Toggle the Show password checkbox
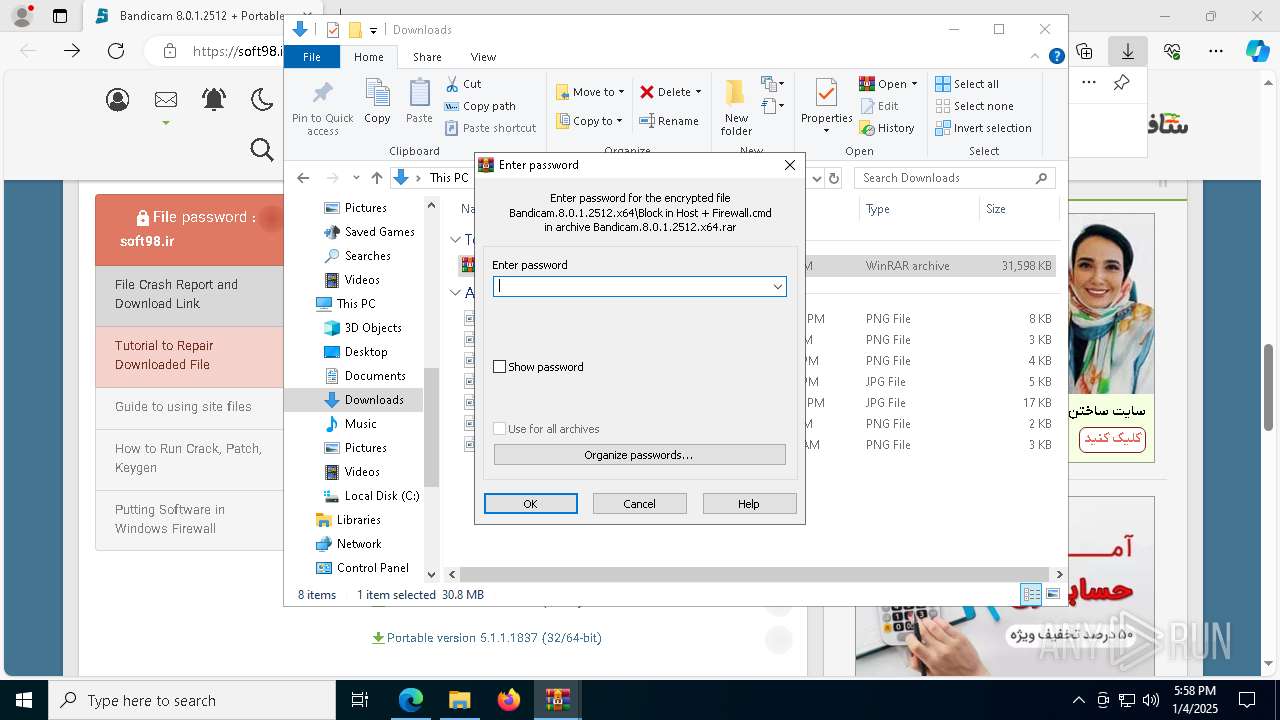The width and height of the screenshot is (1280, 720). (x=500, y=367)
